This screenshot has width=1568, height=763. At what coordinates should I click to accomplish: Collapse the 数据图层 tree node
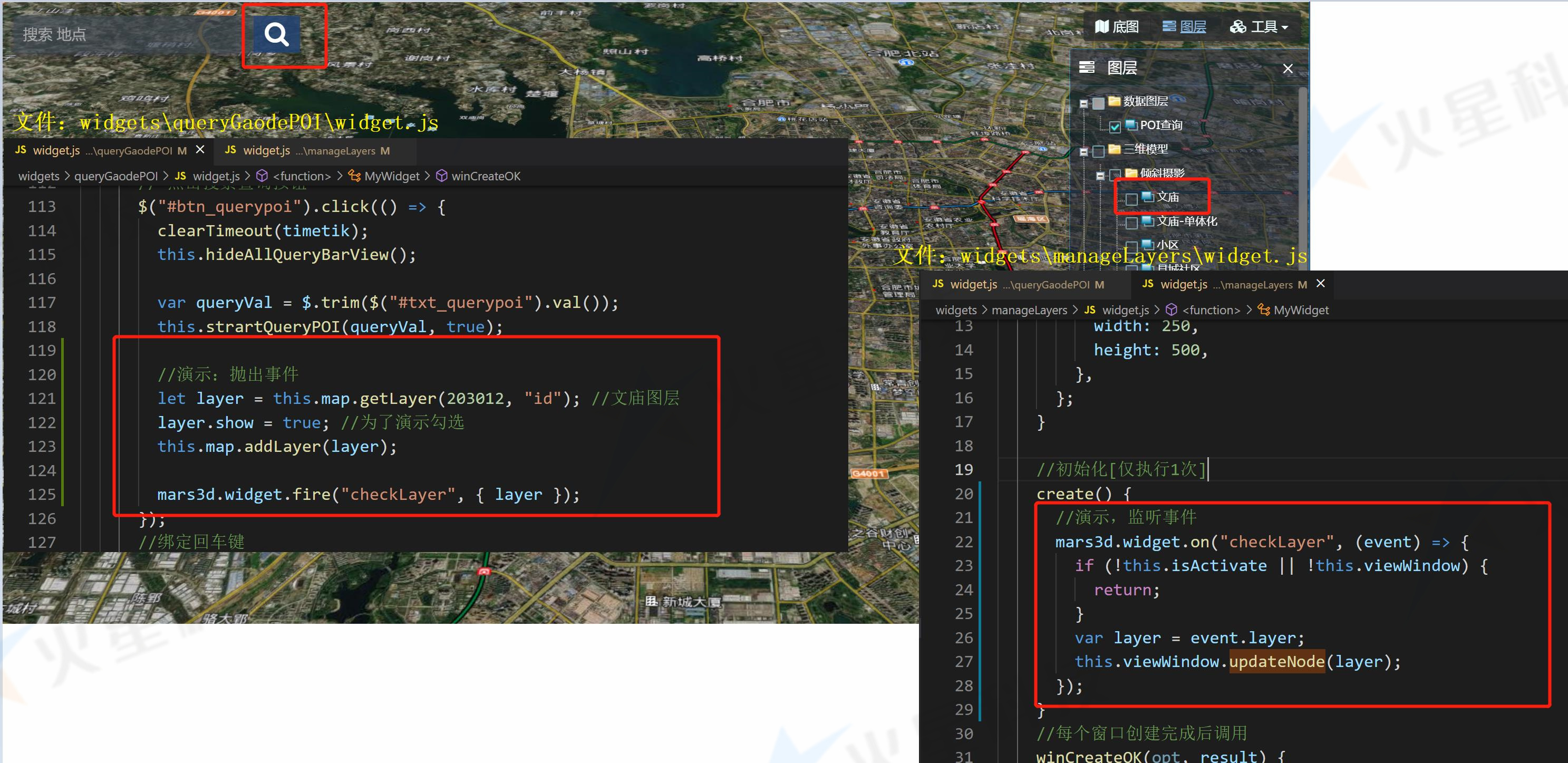click(x=1083, y=103)
